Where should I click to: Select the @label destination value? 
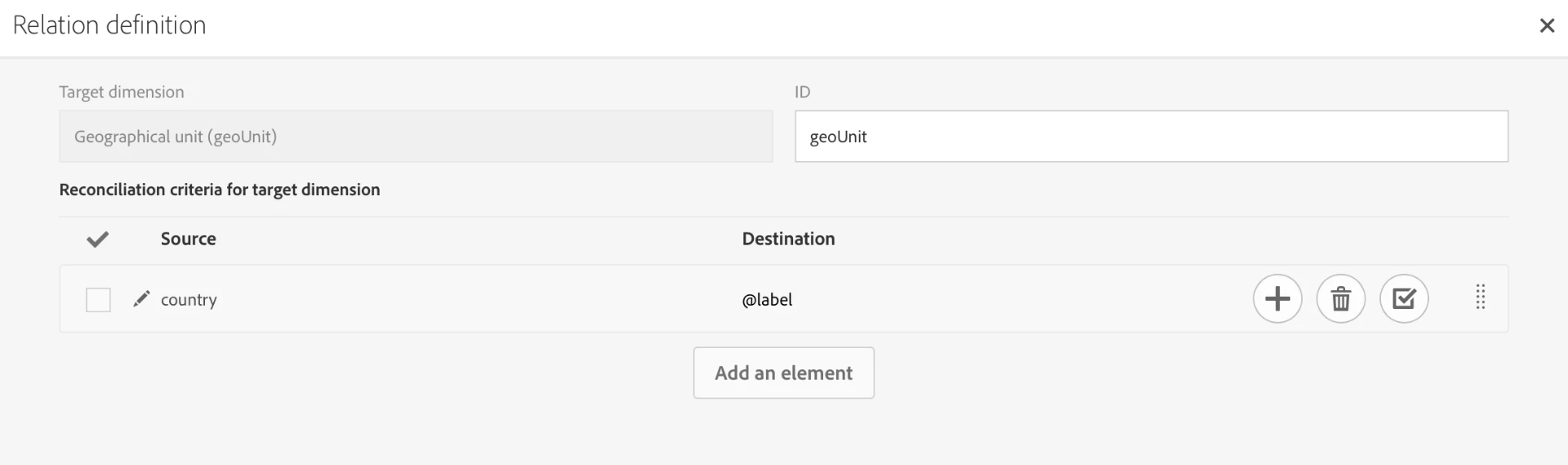click(767, 300)
